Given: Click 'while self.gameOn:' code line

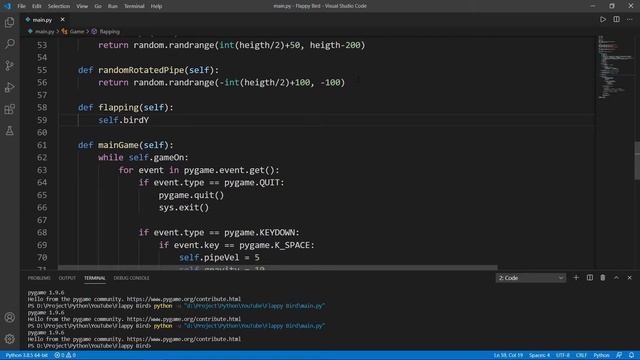Looking at the screenshot, I should point(143,157).
